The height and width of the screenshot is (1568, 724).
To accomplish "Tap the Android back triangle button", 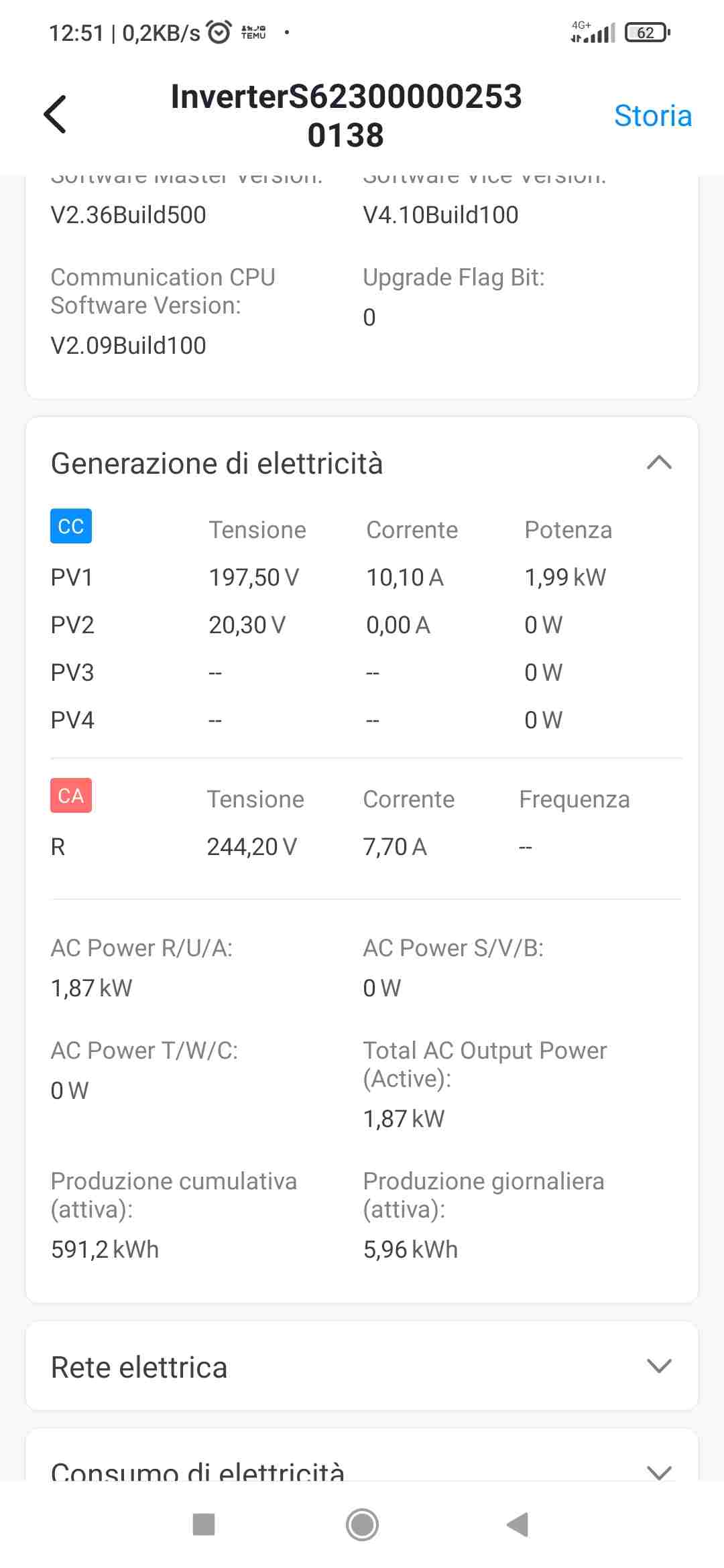I will tap(518, 1524).
